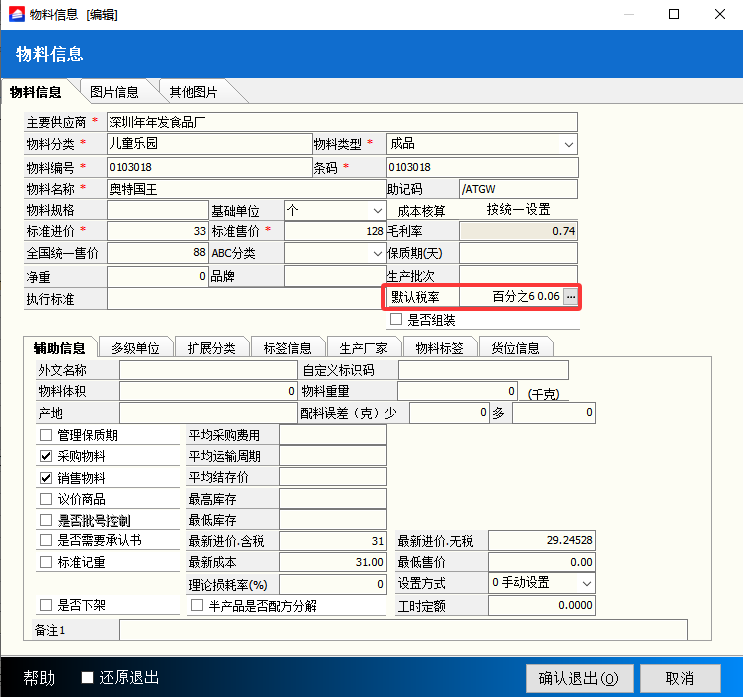This screenshot has width=743, height=697.
Task: Enable the 管理保质期 checkbox
Action: coord(46,435)
